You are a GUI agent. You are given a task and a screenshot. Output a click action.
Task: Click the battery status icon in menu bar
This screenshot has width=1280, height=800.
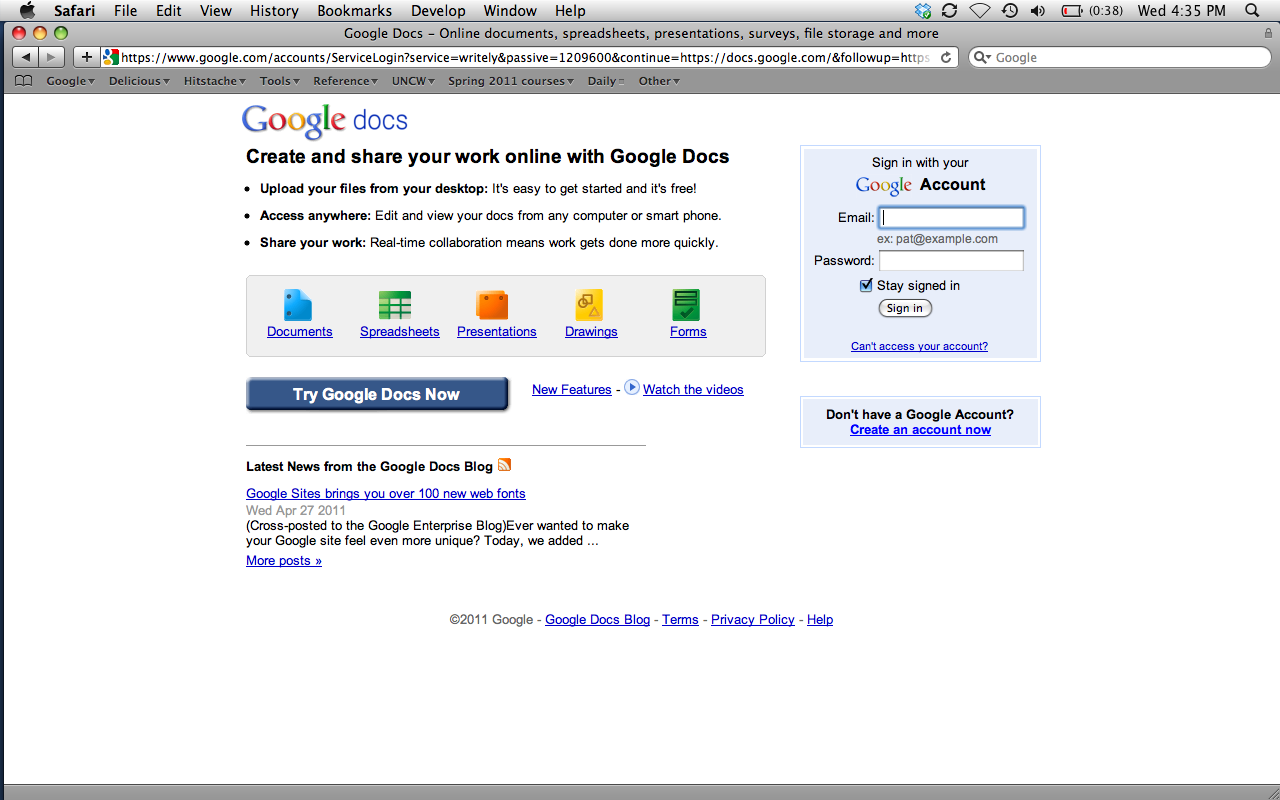tap(1072, 10)
